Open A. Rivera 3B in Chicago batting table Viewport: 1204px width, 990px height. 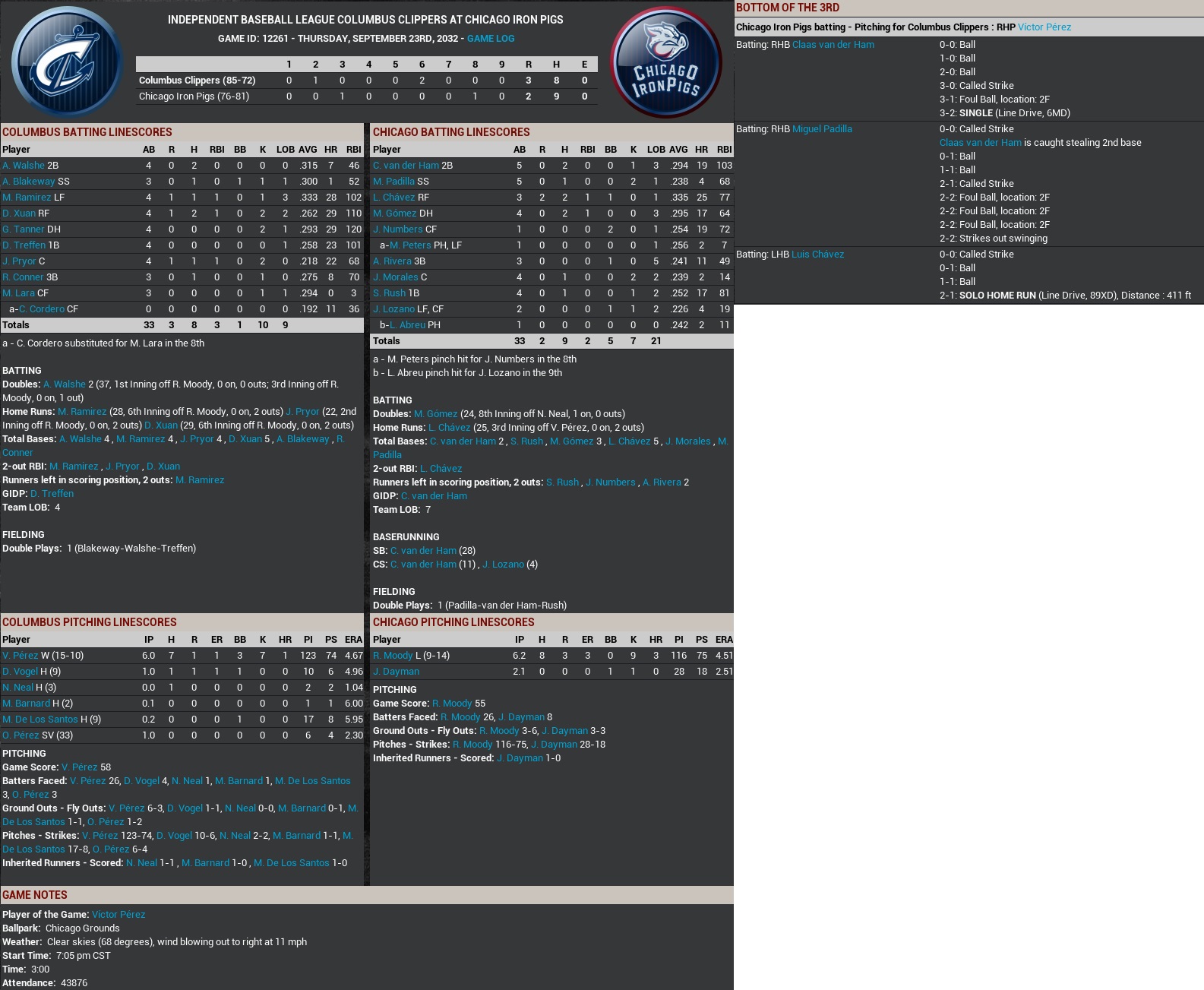tap(392, 261)
